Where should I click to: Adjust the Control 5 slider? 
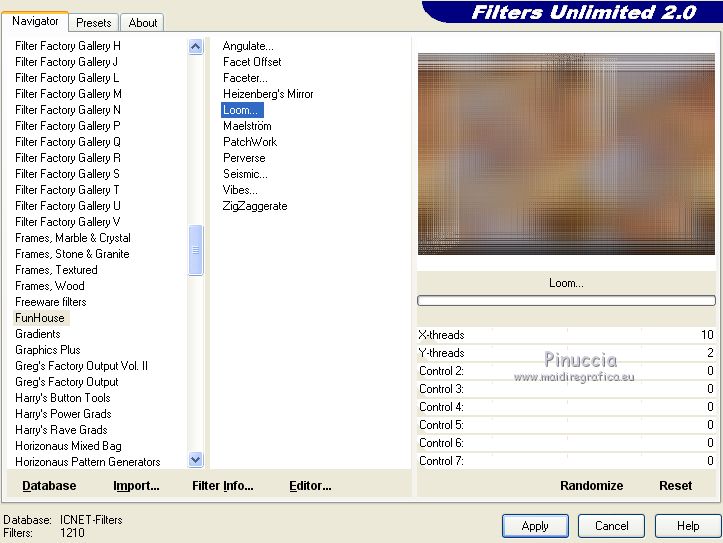tap(566, 425)
